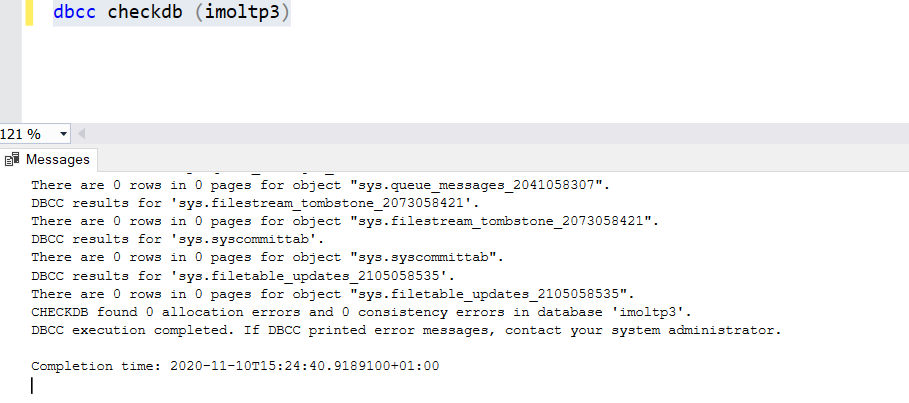Click the Completion time line in messages
909x403 pixels.
[x=235, y=366]
